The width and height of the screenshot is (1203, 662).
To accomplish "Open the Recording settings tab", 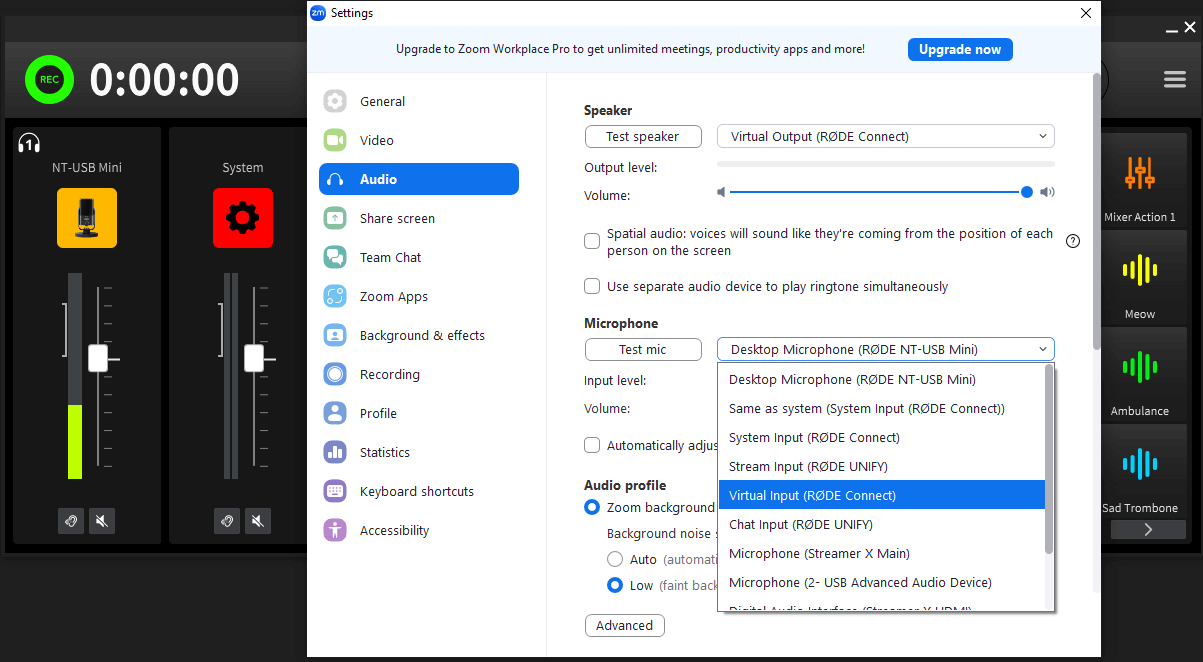I will click(419, 374).
